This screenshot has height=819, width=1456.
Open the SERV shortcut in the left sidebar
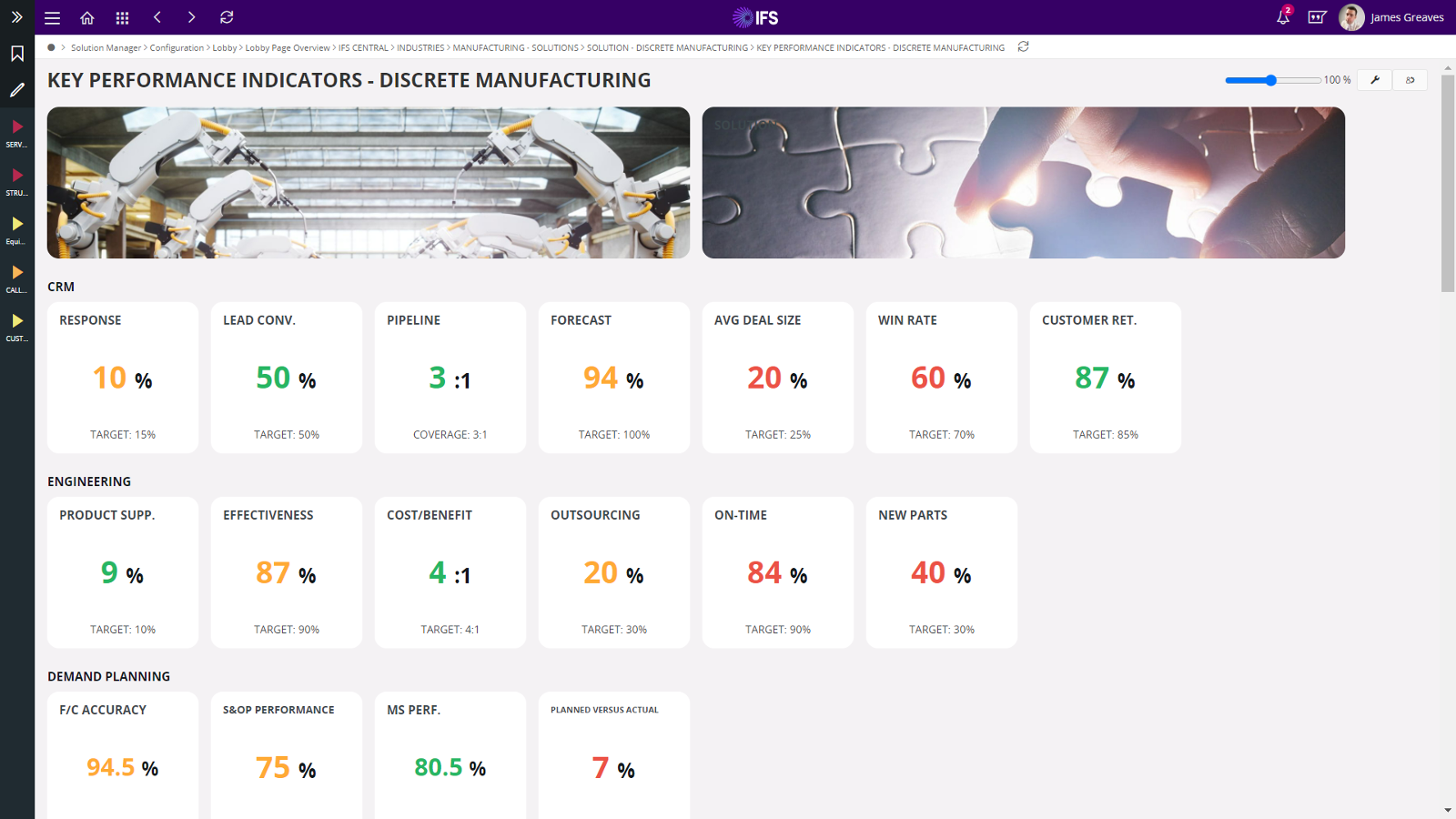point(16,132)
